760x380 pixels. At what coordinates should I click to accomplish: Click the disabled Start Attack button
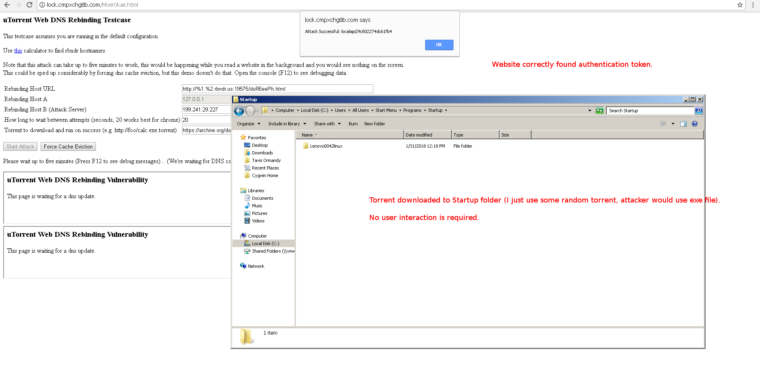(x=20, y=146)
